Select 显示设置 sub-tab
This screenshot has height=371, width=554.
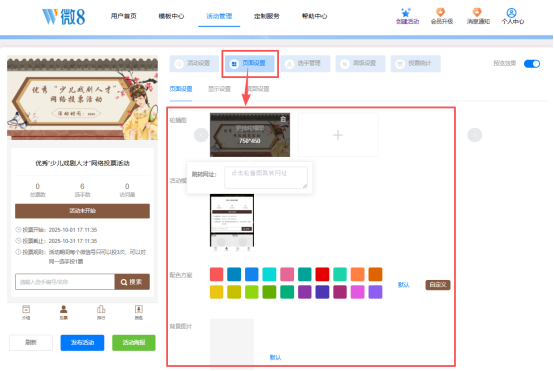tap(219, 89)
